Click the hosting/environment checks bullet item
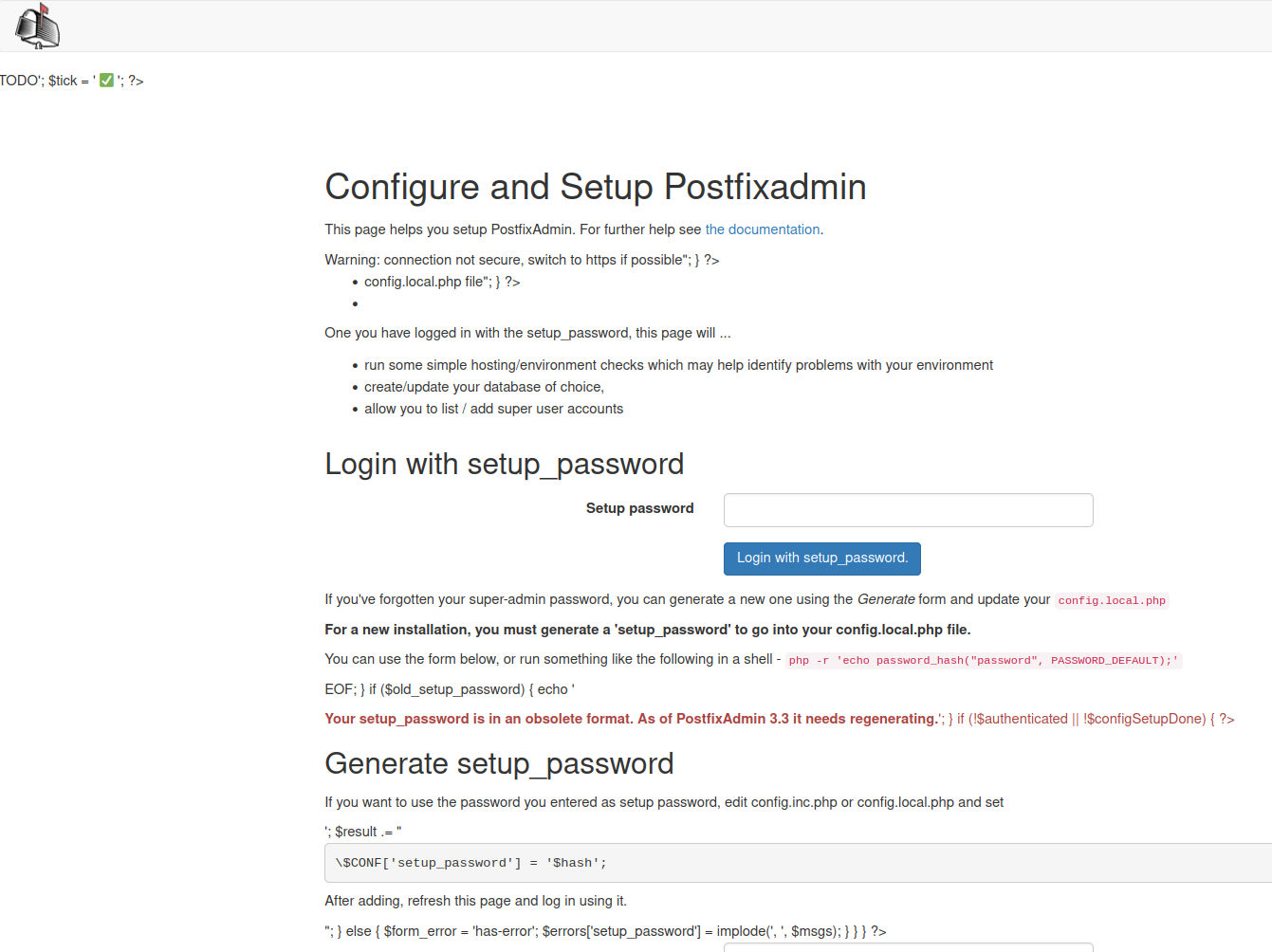 click(x=678, y=365)
